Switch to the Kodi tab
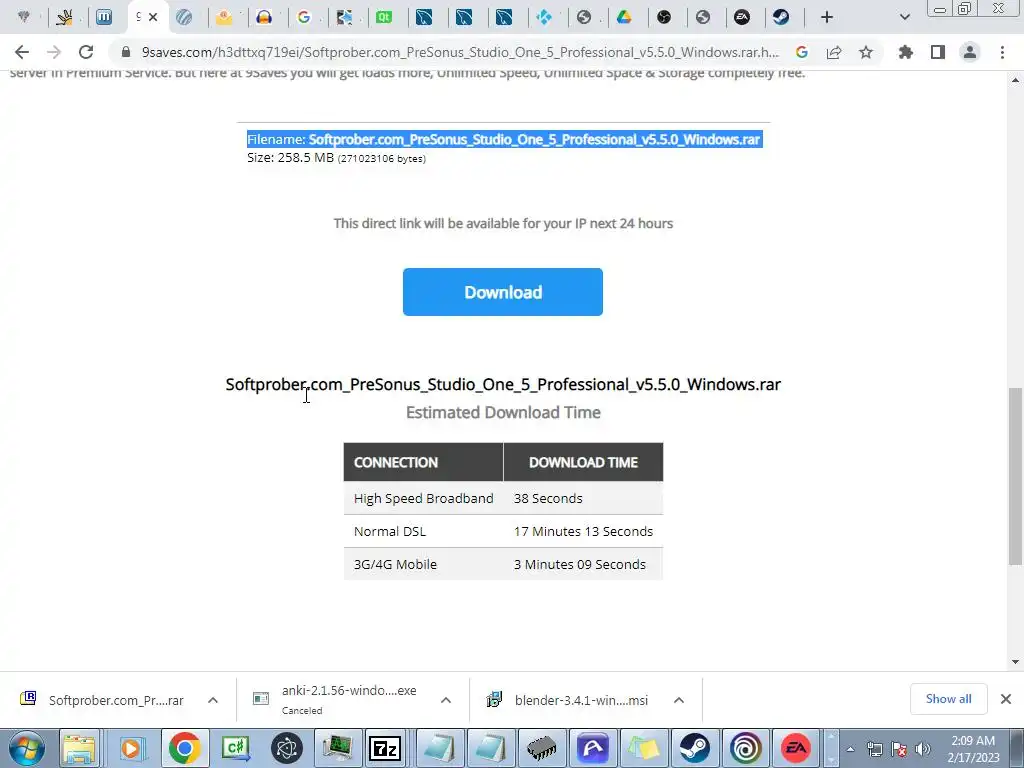1024x768 pixels. pyautogui.click(x=544, y=18)
